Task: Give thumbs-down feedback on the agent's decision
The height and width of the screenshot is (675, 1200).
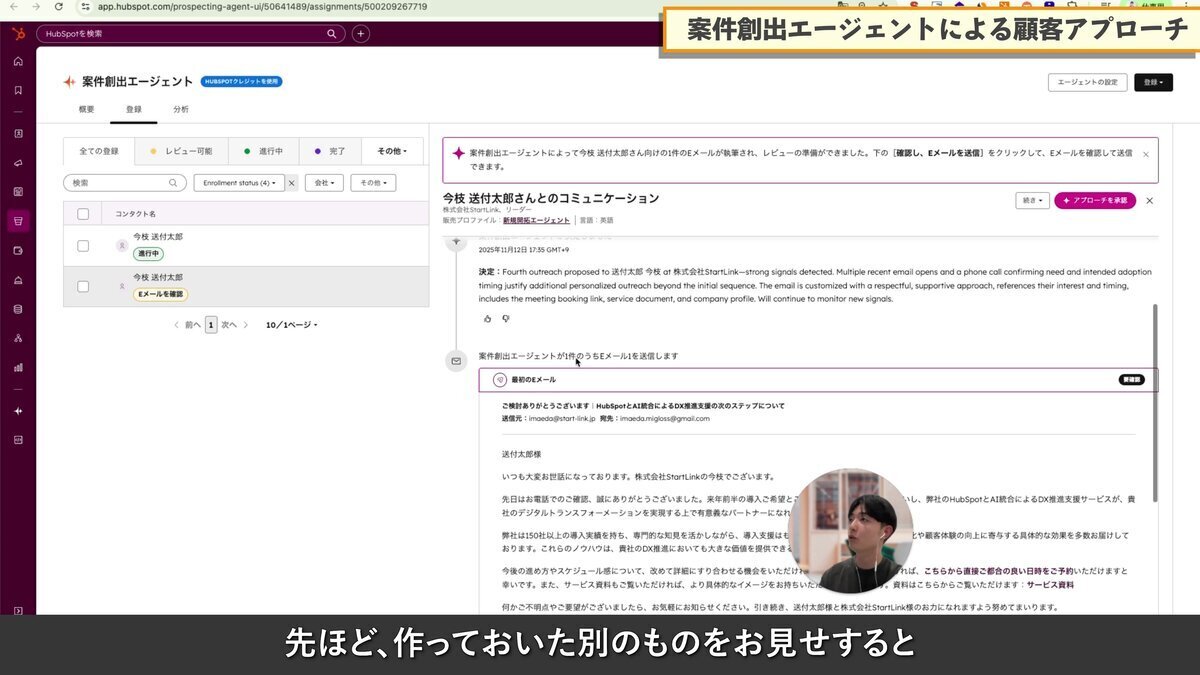Action: [506, 318]
